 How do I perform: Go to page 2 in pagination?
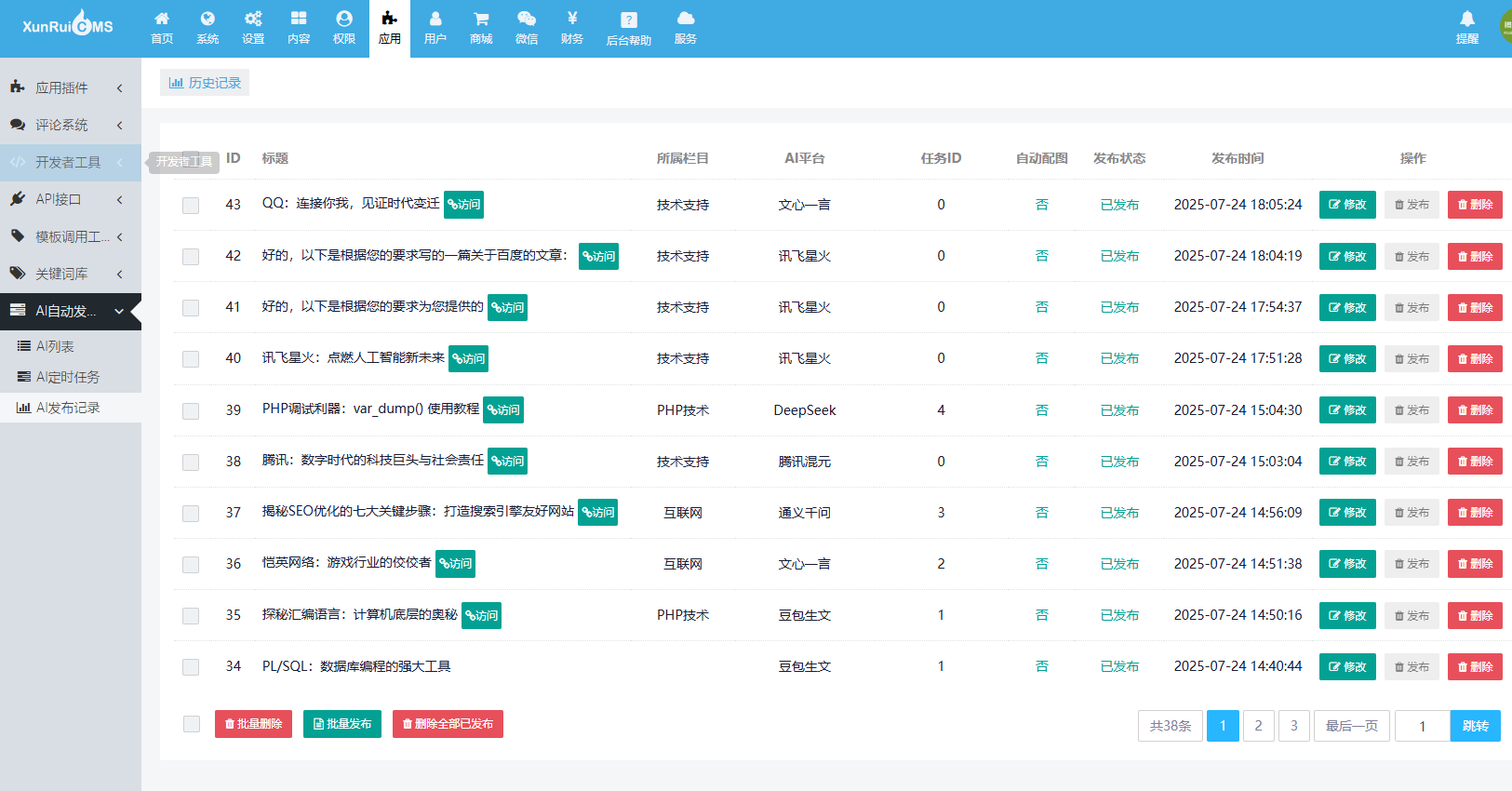pos(1258,726)
